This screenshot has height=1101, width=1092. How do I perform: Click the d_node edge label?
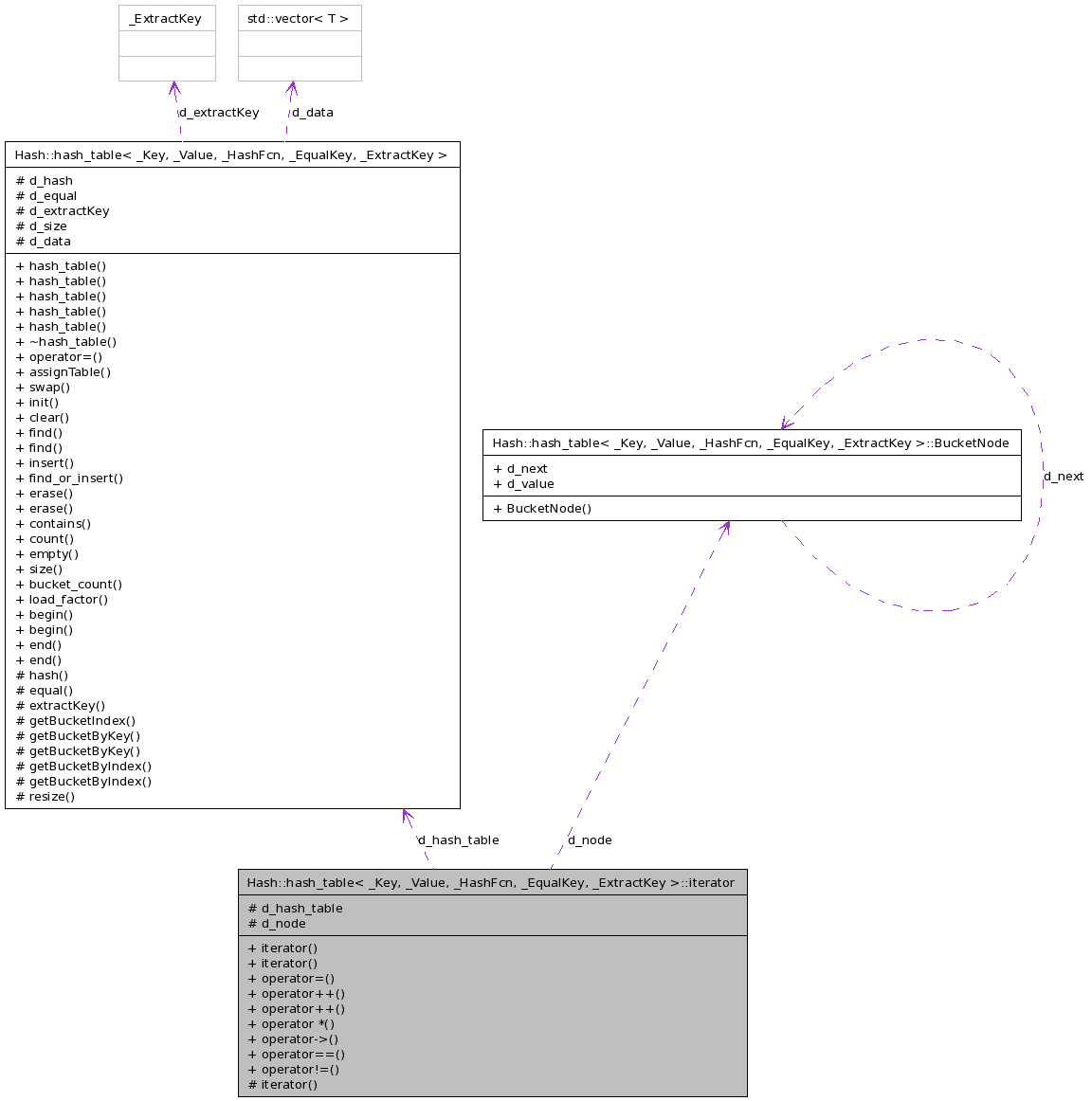590,840
